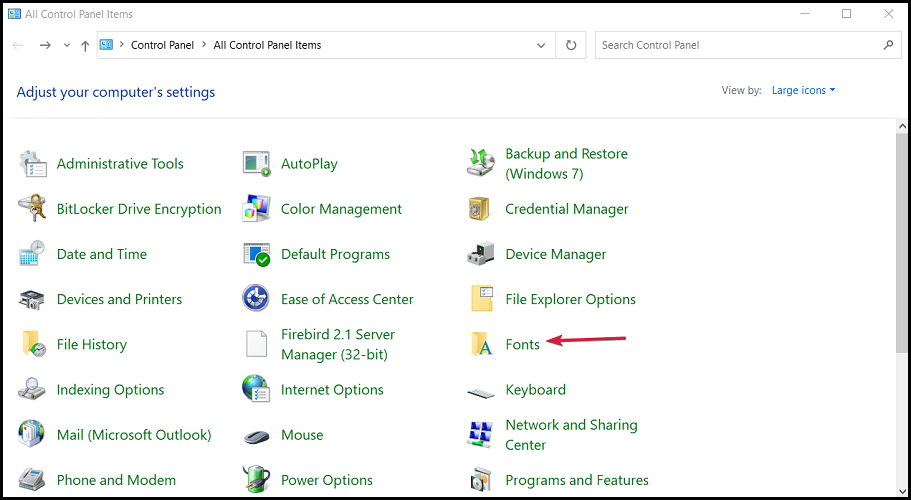Click the Search Control Panel field
Screen dimensions: 911x500
click(735, 45)
